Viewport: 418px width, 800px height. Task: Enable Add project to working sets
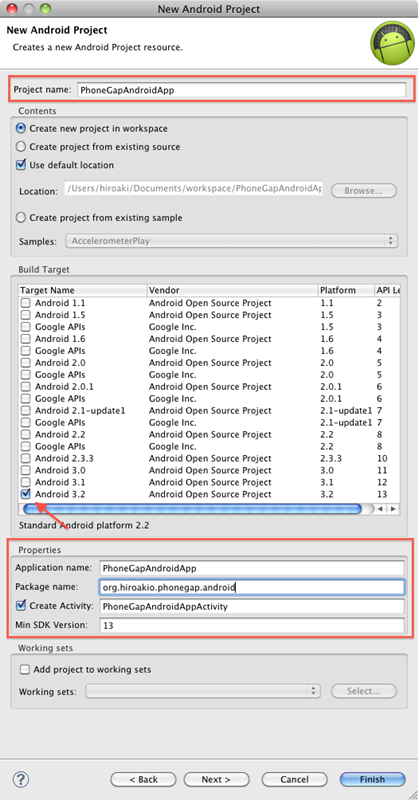point(24,669)
